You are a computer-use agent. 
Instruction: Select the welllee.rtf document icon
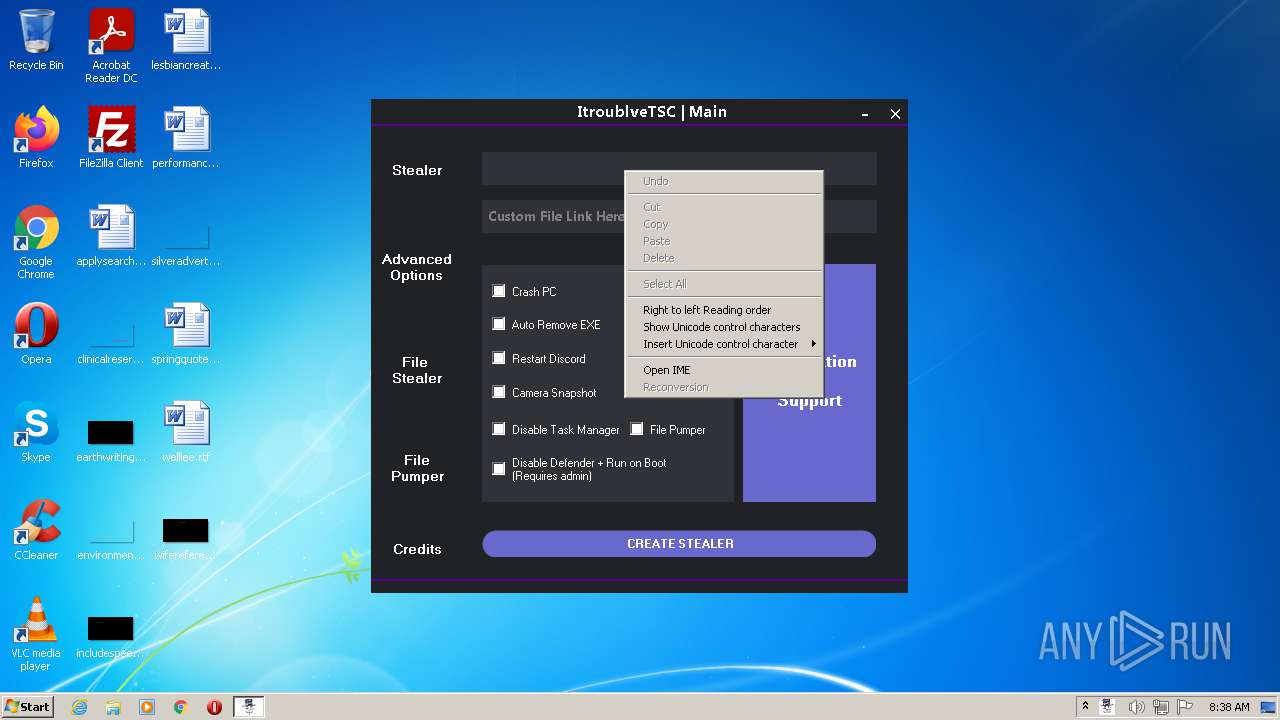(x=186, y=432)
